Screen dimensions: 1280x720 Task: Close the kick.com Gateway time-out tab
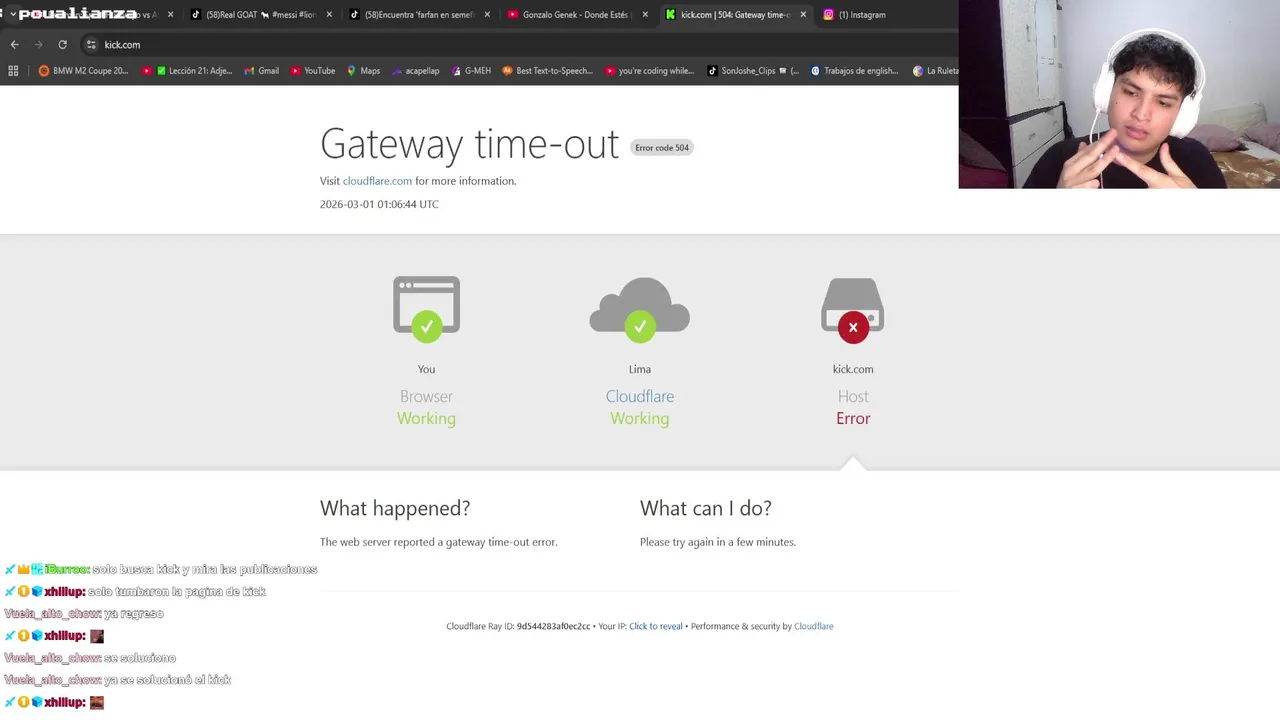803,15
